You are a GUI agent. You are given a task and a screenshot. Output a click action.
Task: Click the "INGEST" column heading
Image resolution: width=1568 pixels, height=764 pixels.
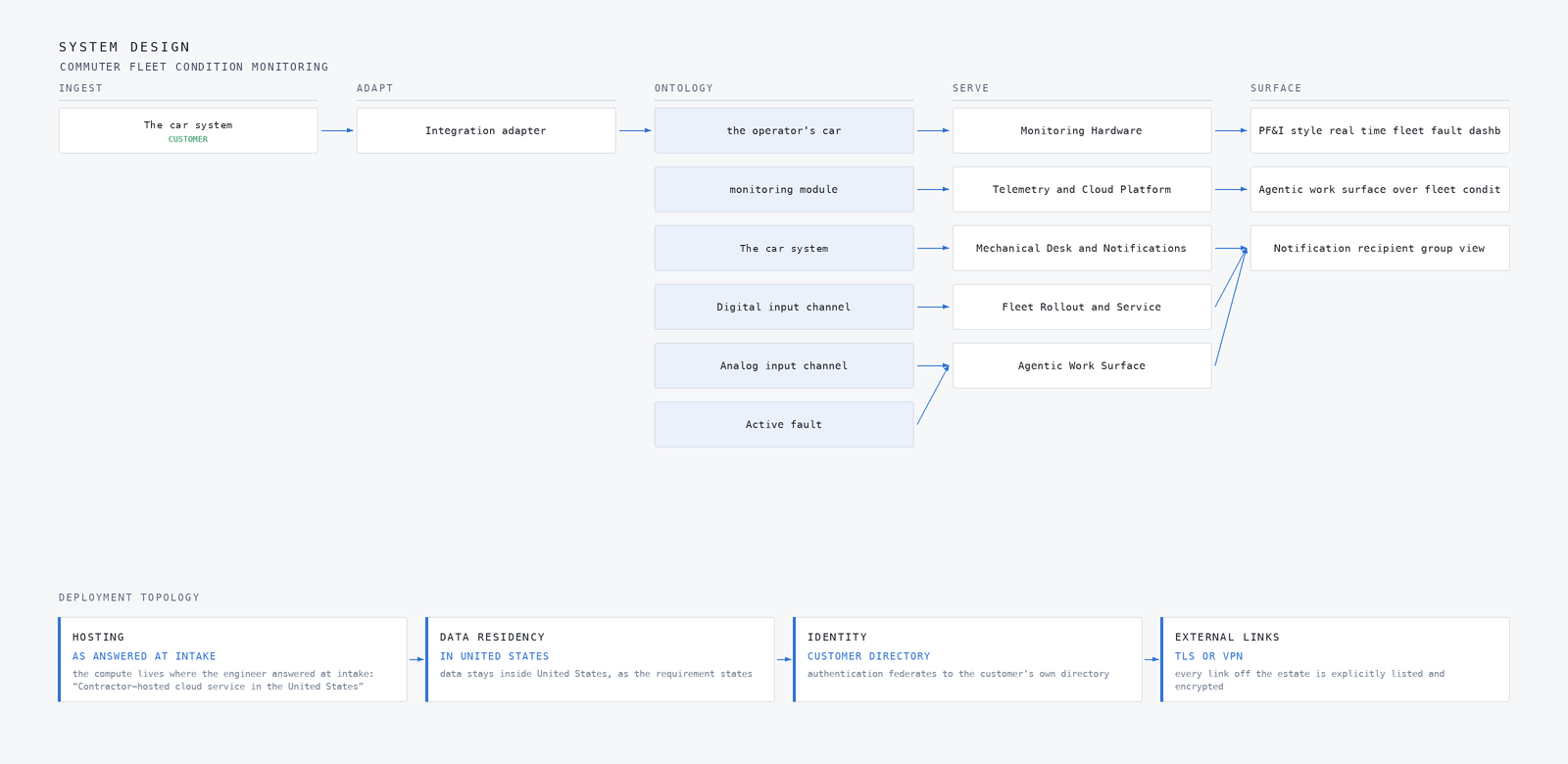80,88
